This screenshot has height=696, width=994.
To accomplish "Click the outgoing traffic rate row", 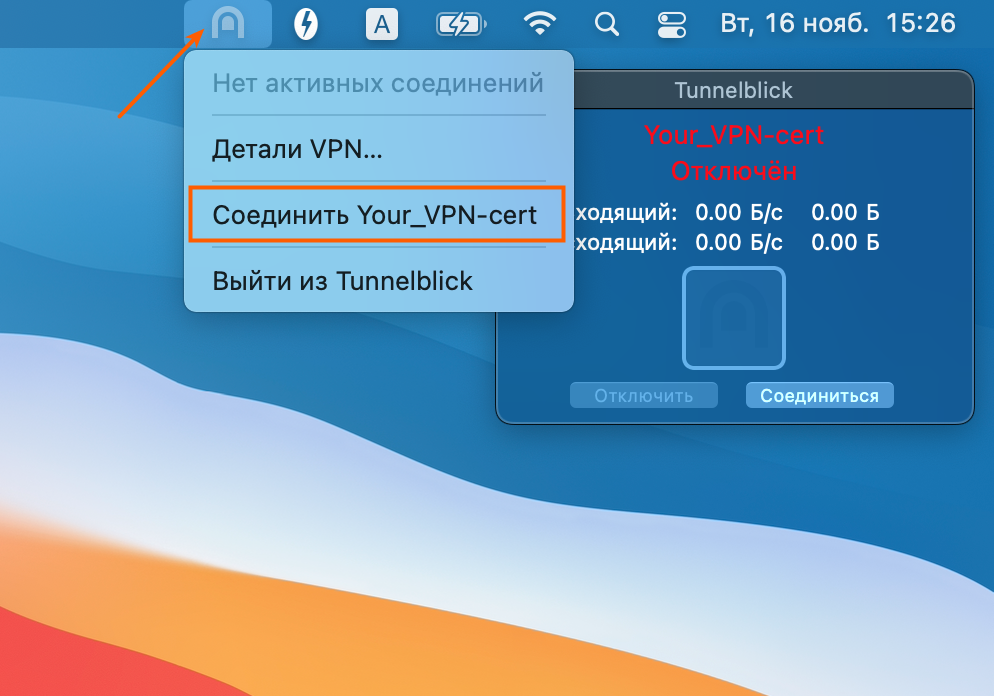I will click(x=725, y=242).
